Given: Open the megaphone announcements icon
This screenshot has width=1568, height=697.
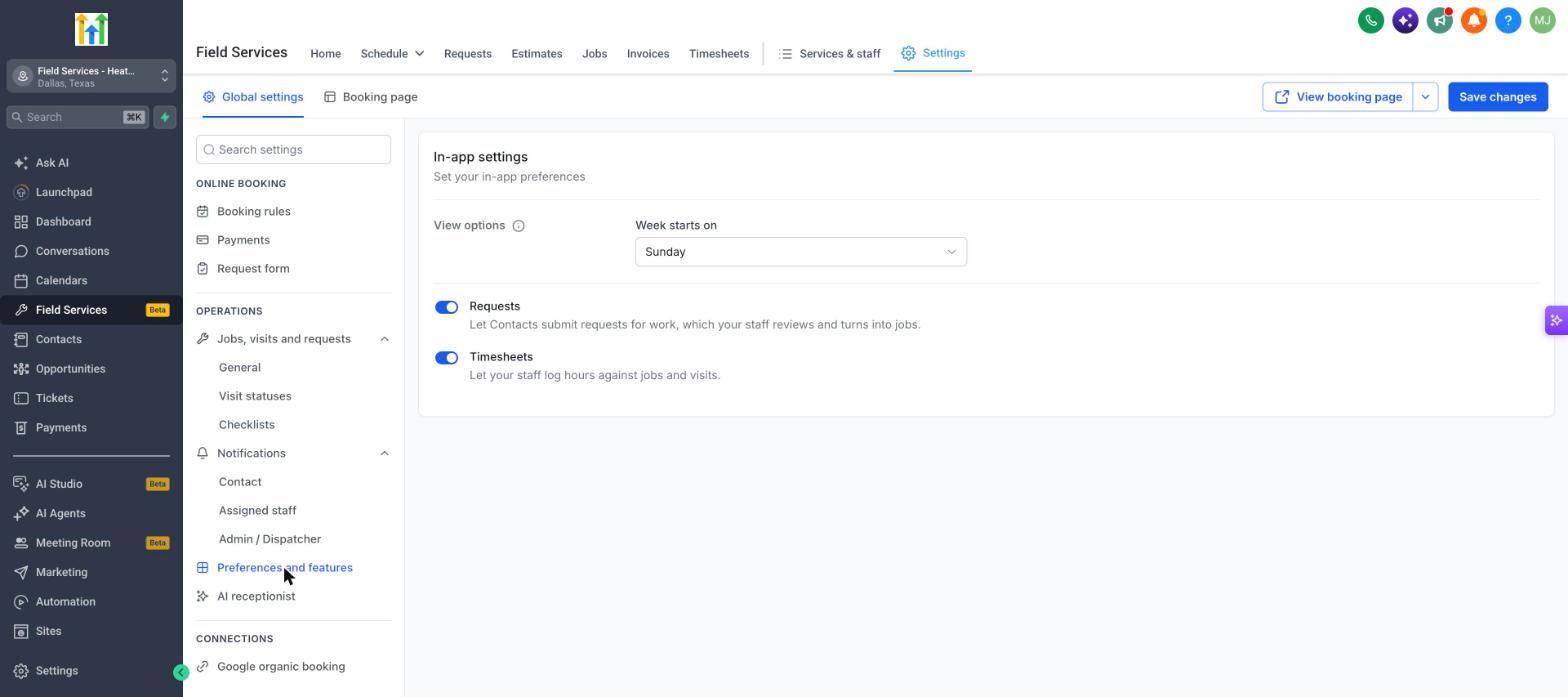Looking at the screenshot, I should tap(1439, 20).
